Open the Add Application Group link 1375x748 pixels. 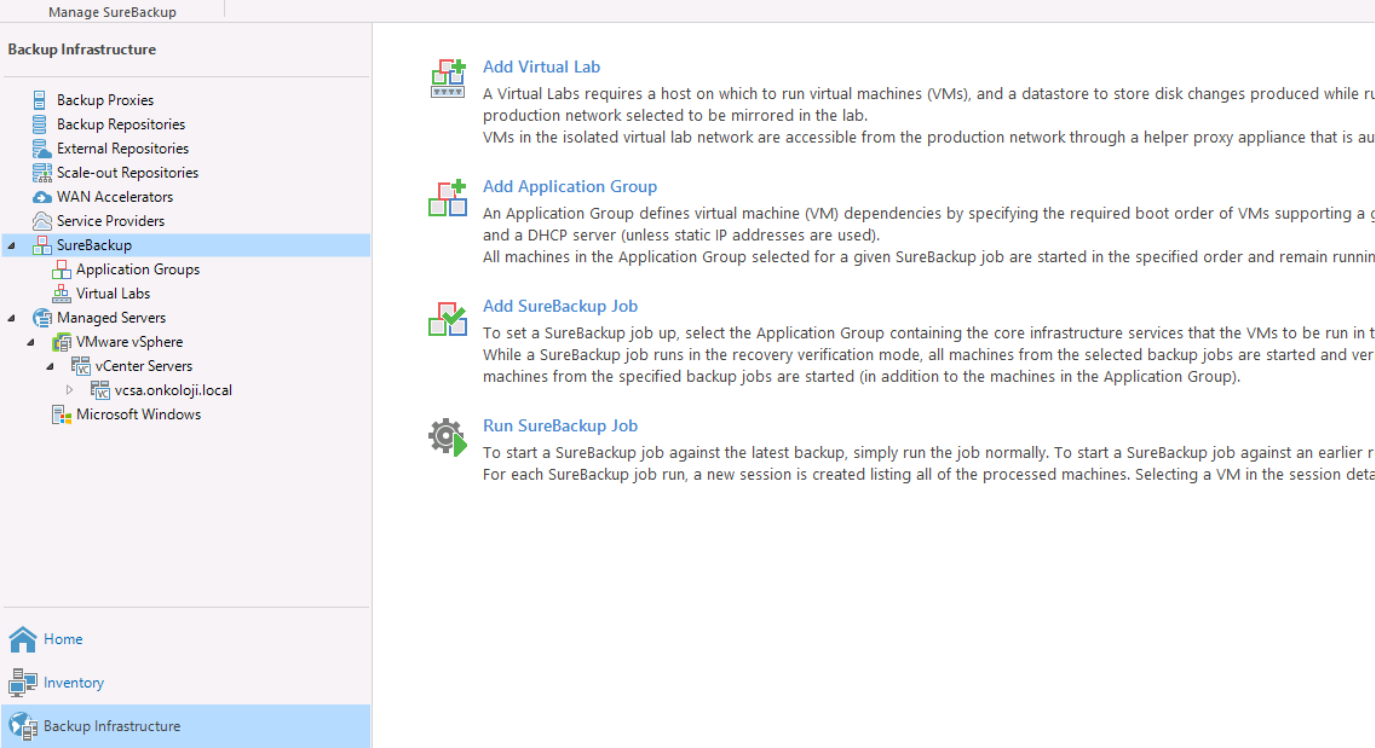pos(570,187)
